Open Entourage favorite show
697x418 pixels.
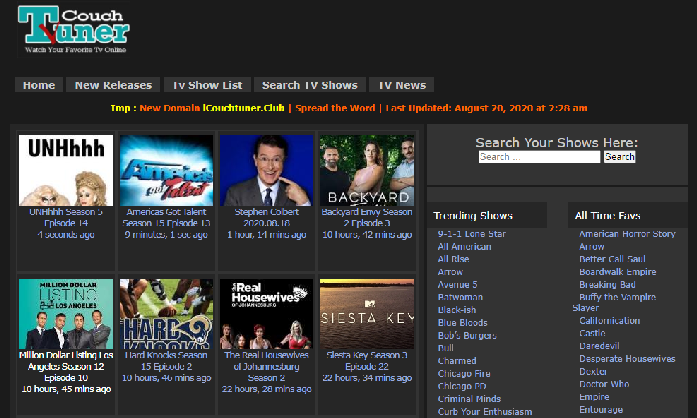pos(601,410)
